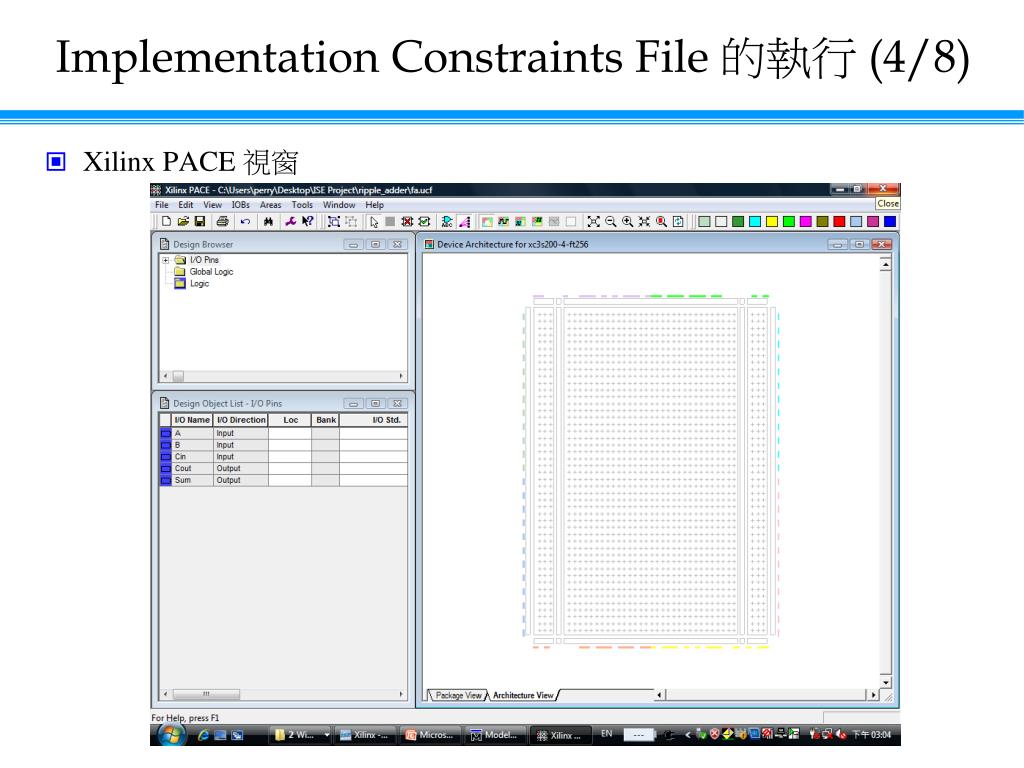The width and height of the screenshot is (1024, 768).
Task: Click the Windows Start orb
Action: [x=171, y=735]
